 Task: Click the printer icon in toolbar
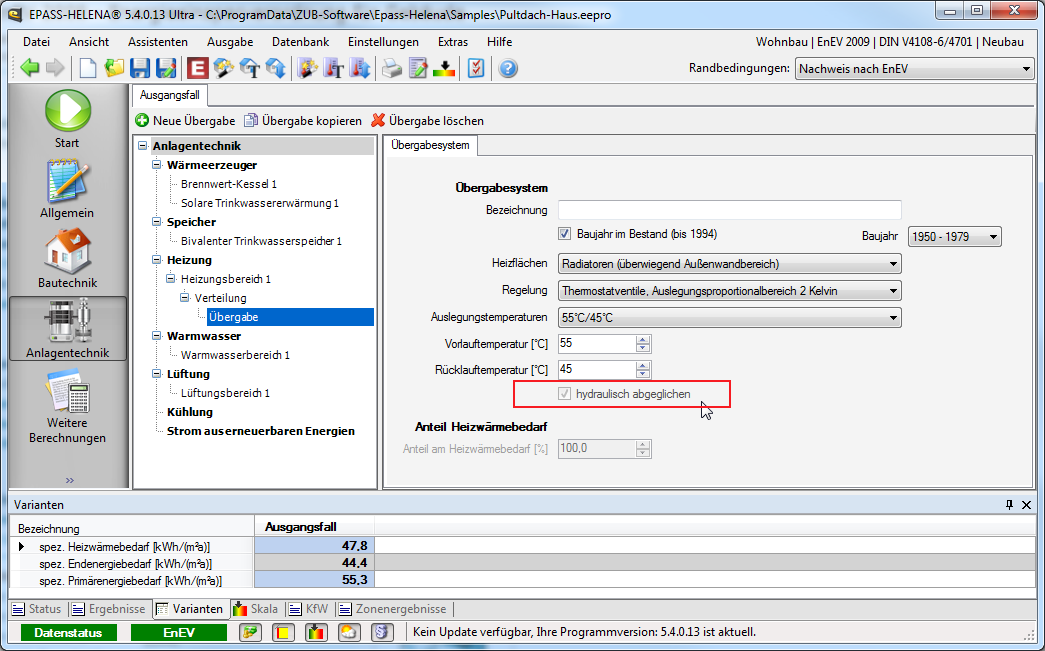[392, 68]
